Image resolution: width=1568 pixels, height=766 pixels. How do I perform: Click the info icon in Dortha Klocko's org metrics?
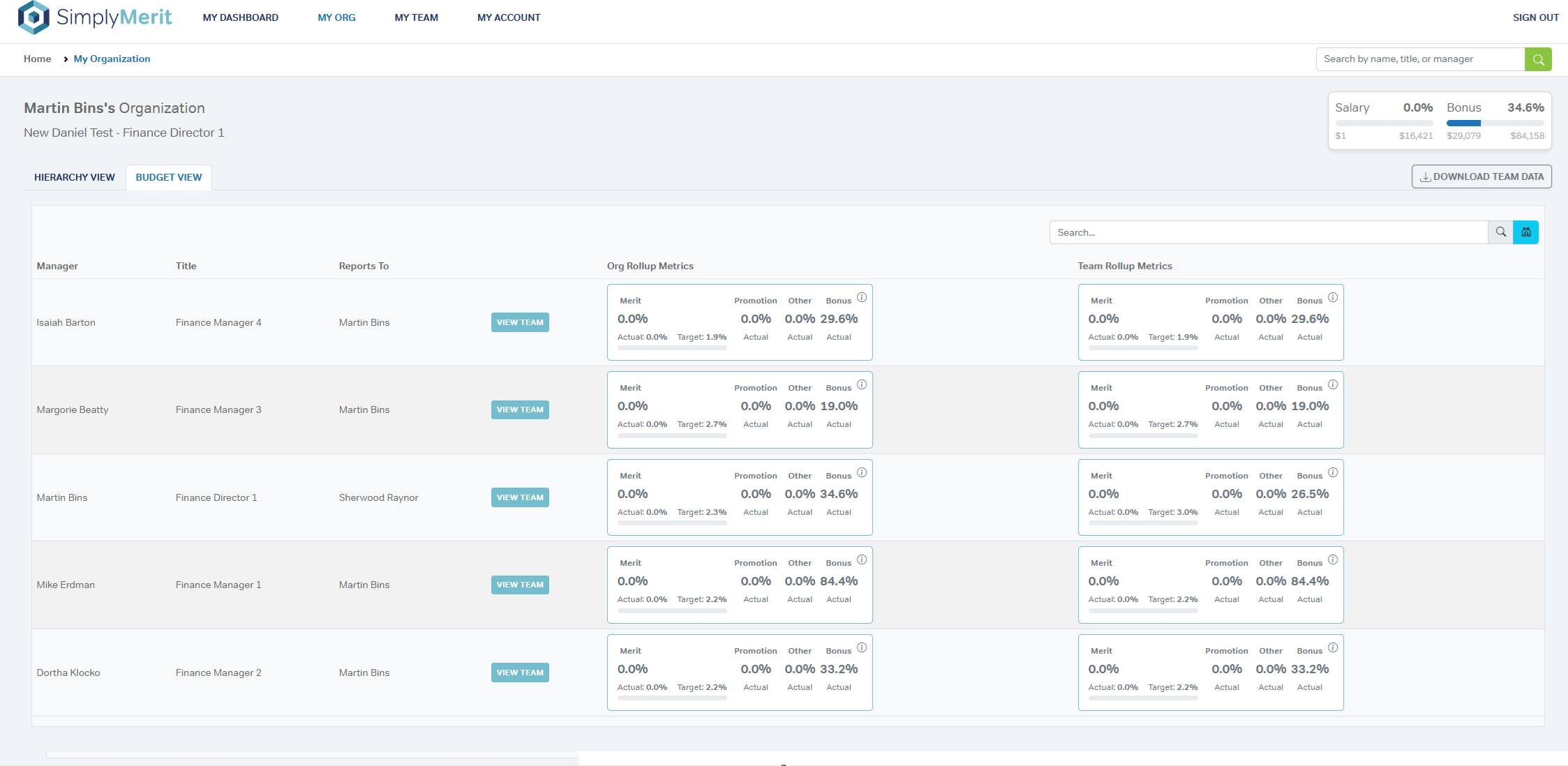click(862, 647)
